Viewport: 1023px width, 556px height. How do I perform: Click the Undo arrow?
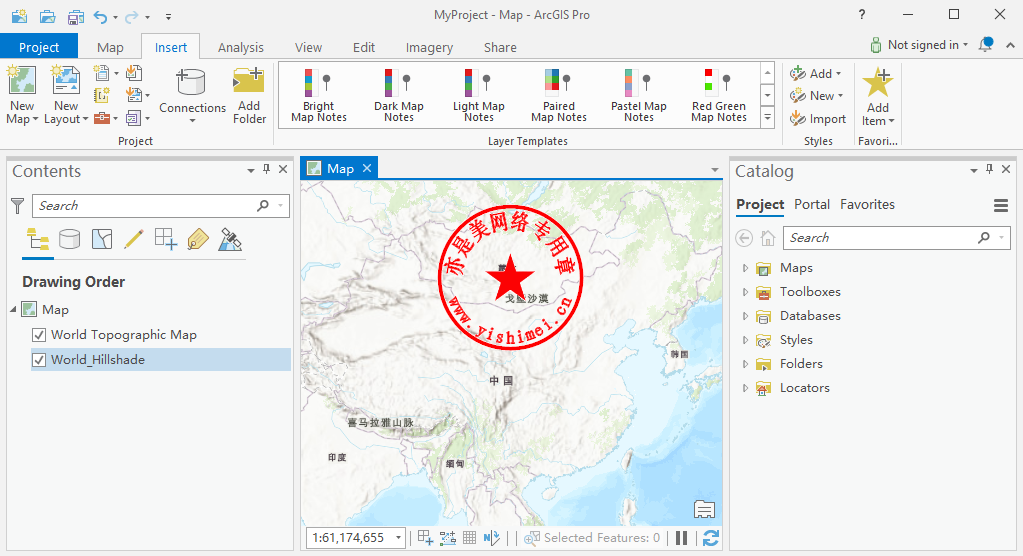pos(100,16)
